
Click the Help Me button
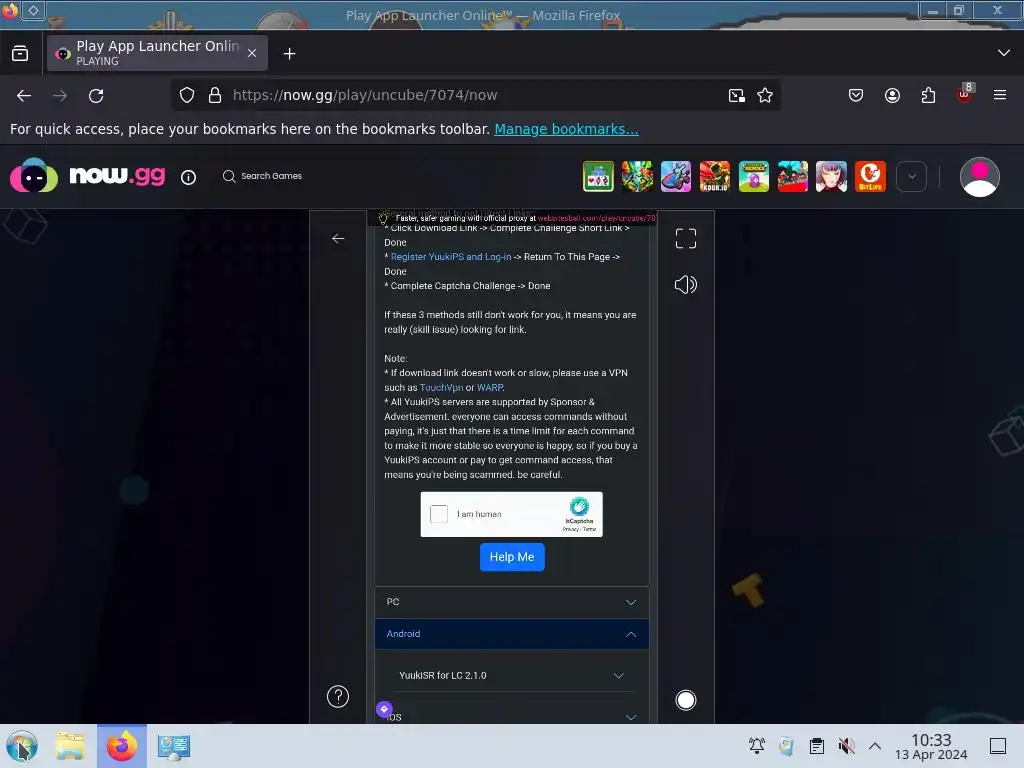point(512,557)
